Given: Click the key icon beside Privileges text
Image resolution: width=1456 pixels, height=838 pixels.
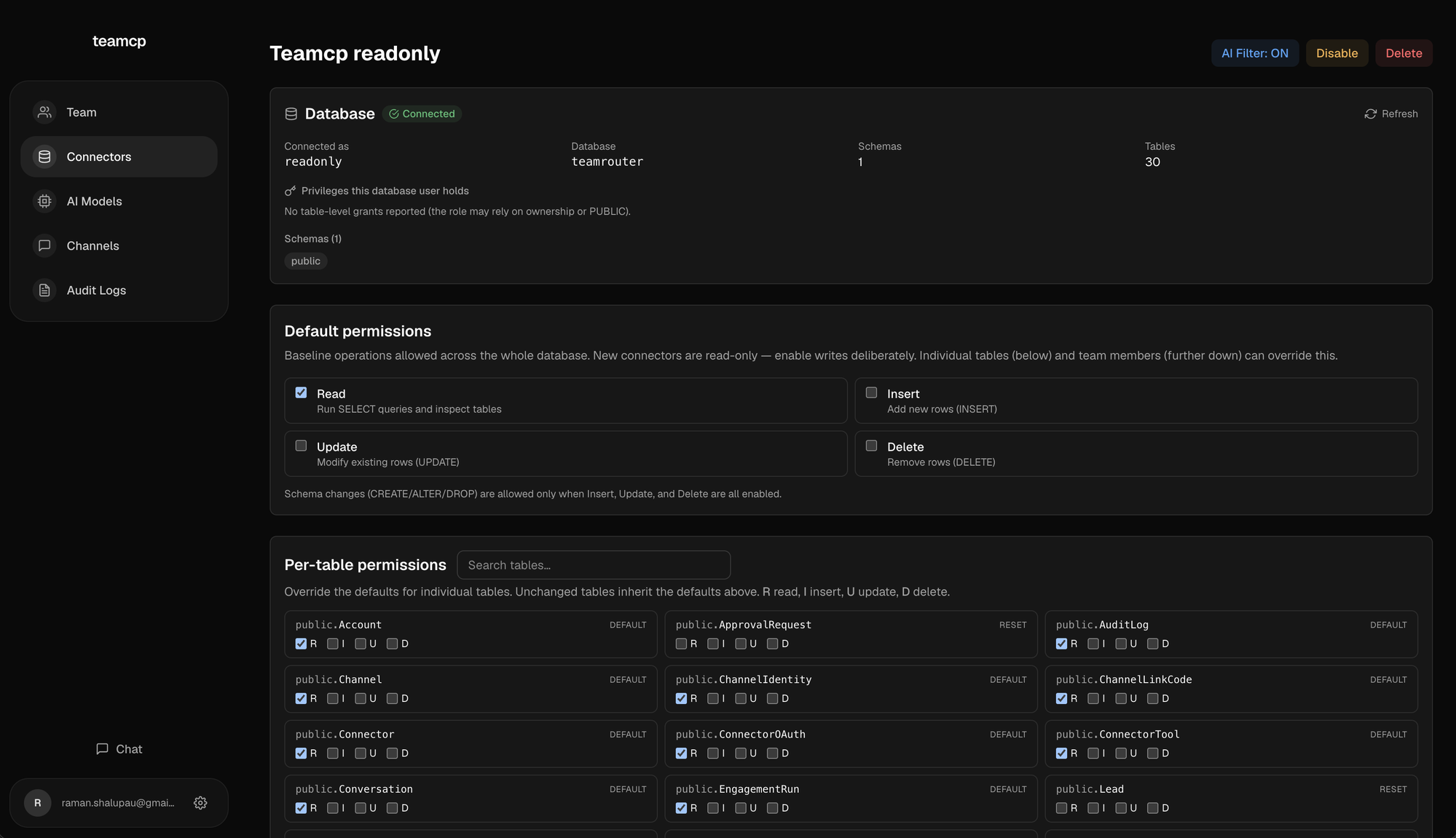Looking at the screenshot, I should pyautogui.click(x=290, y=191).
